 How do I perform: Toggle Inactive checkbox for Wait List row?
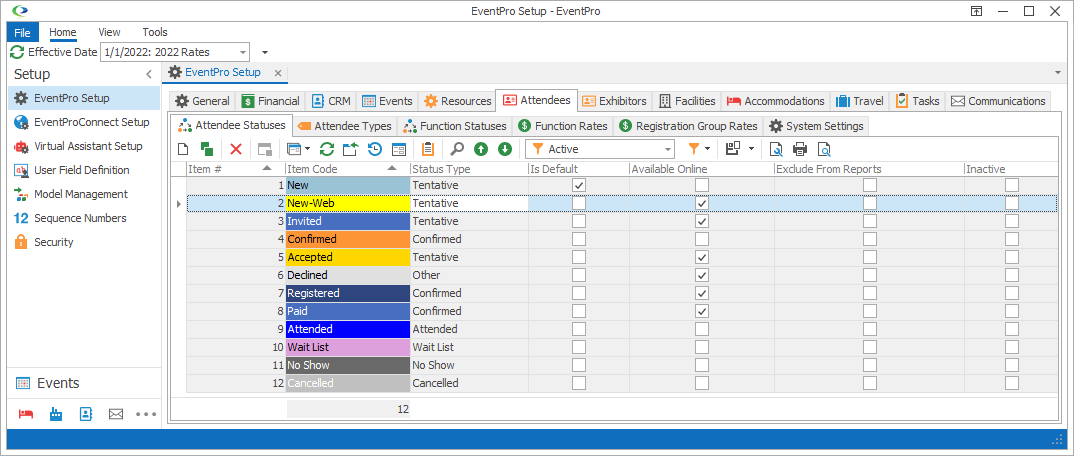point(1012,347)
